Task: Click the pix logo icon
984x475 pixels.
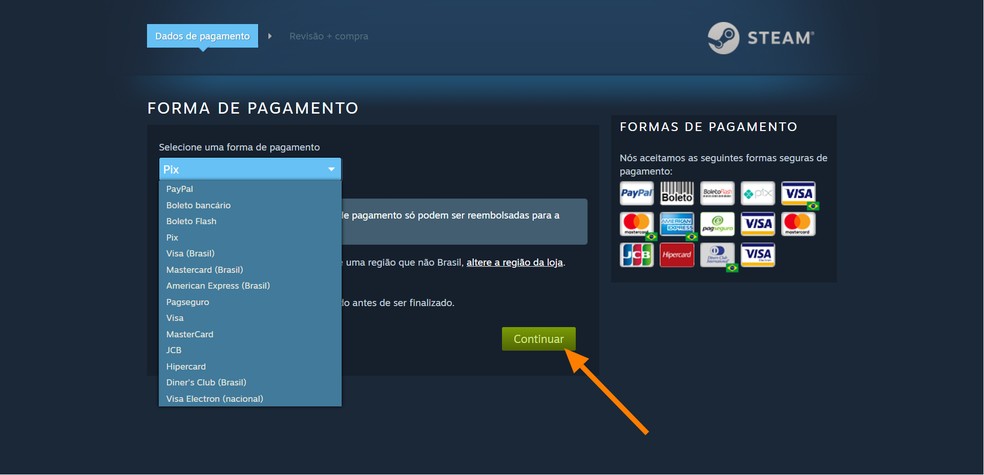Action: pyautogui.click(x=757, y=193)
